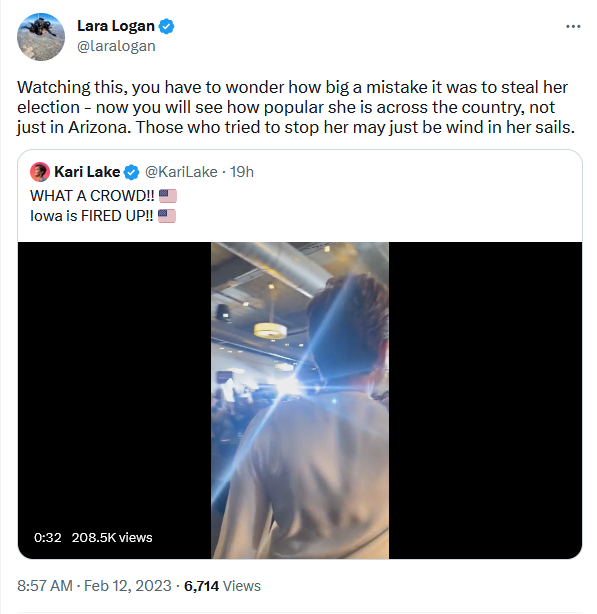Click the flag emoji after WHAT A CROWD!!
Viewport: 597px width, 614px height.
[168, 196]
